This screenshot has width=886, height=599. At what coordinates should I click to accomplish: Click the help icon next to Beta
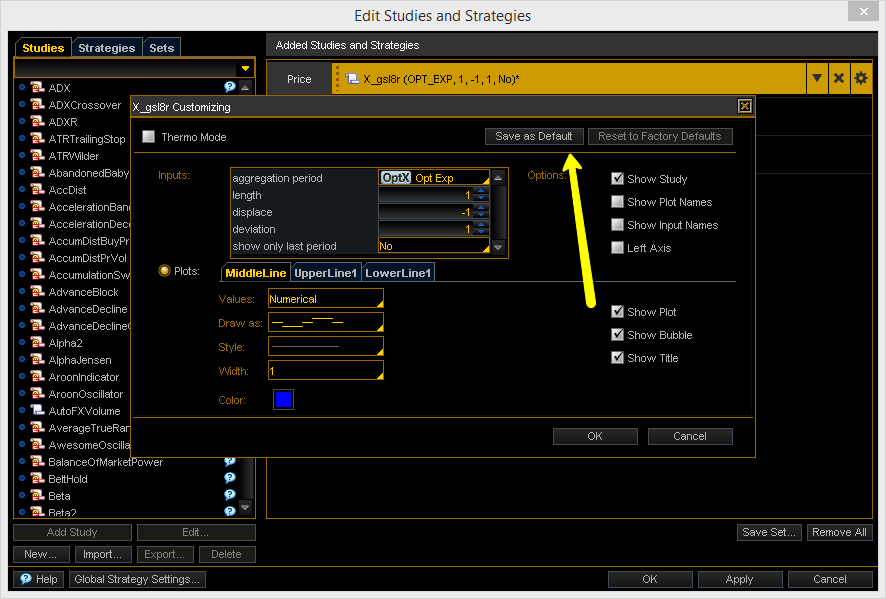229,495
